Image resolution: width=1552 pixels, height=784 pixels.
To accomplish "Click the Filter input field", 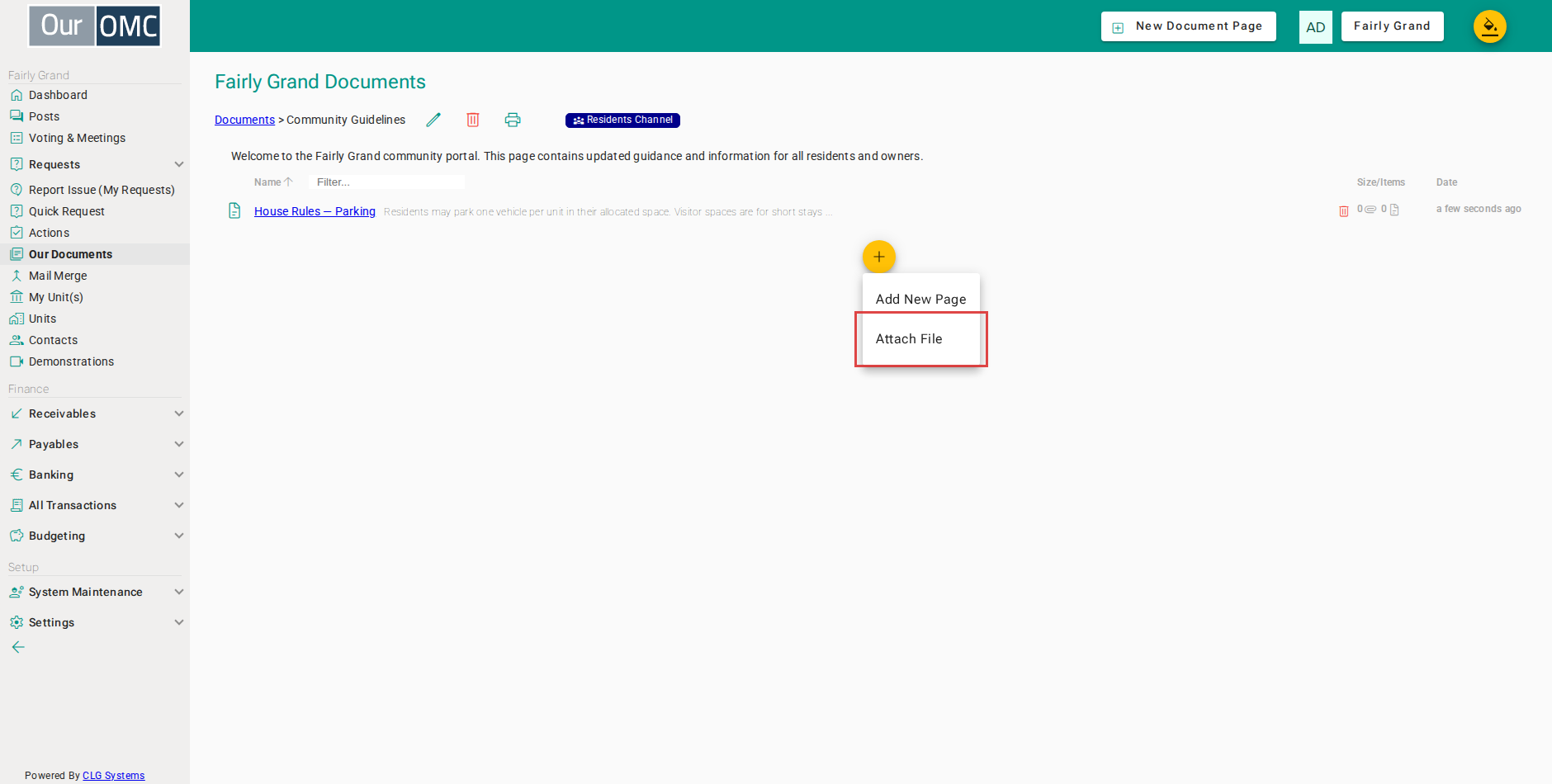I will (386, 182).
